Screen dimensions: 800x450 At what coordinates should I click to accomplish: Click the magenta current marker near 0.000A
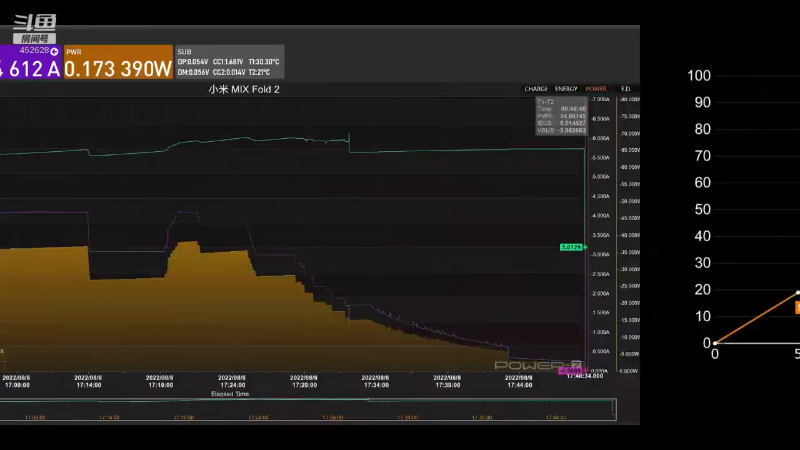(x=570, y=371)
